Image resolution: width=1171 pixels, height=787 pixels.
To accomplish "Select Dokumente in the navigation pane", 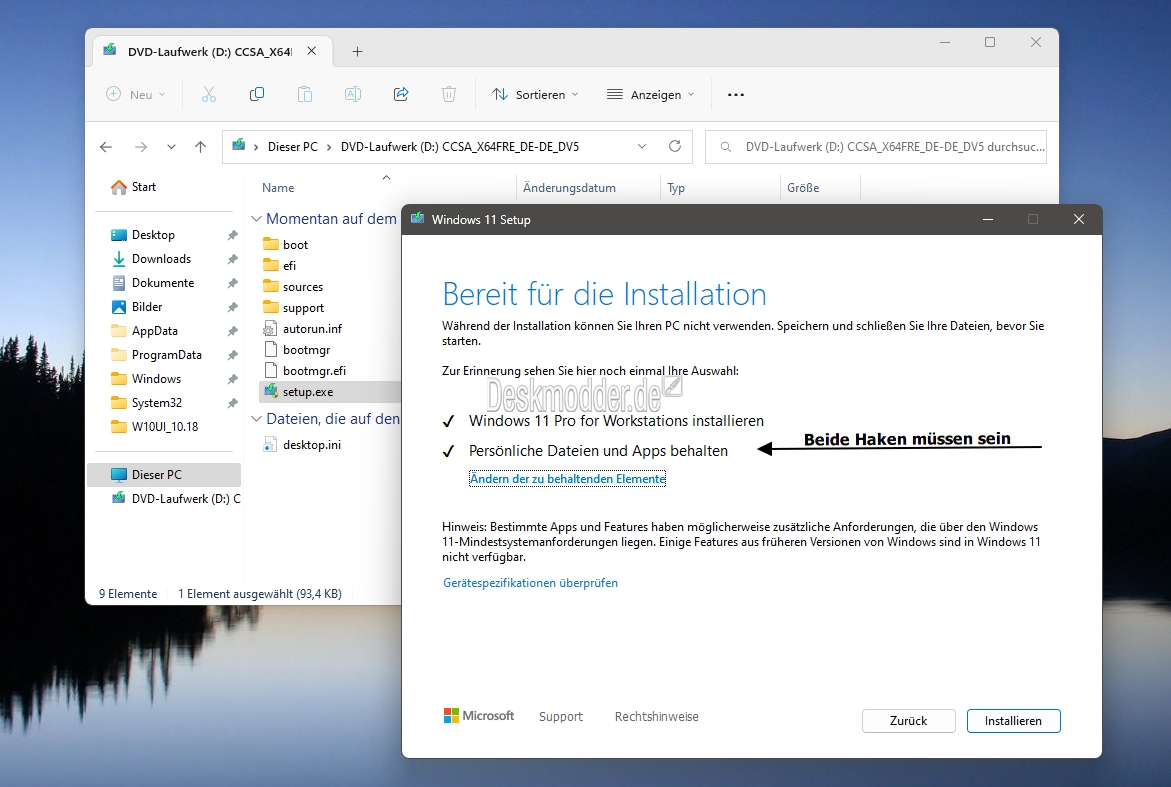I will (163, 282).
